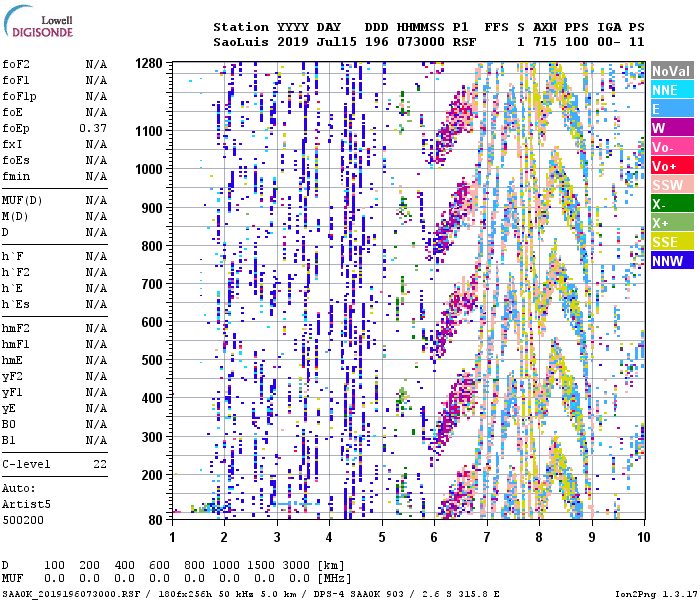Click the Lowell Digisonde logo
The height and width of the screenshot is (600, 700).
pyautogui.click(x=38, y=21)
